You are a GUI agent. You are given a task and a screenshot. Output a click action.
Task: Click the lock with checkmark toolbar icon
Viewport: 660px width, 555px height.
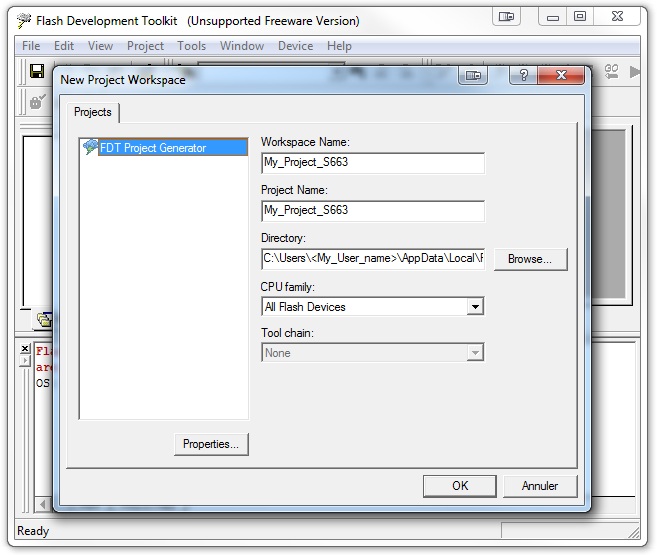[37, 101]
